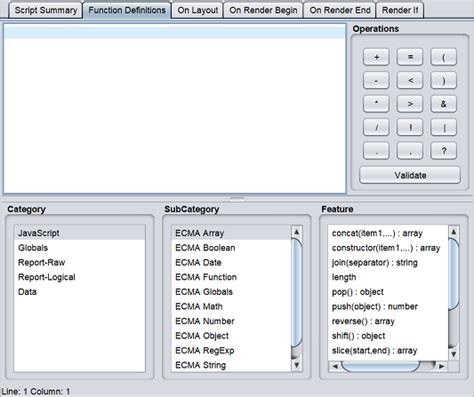
Task: Insert an opening parenthesis
Action: (x=444, y=57)
